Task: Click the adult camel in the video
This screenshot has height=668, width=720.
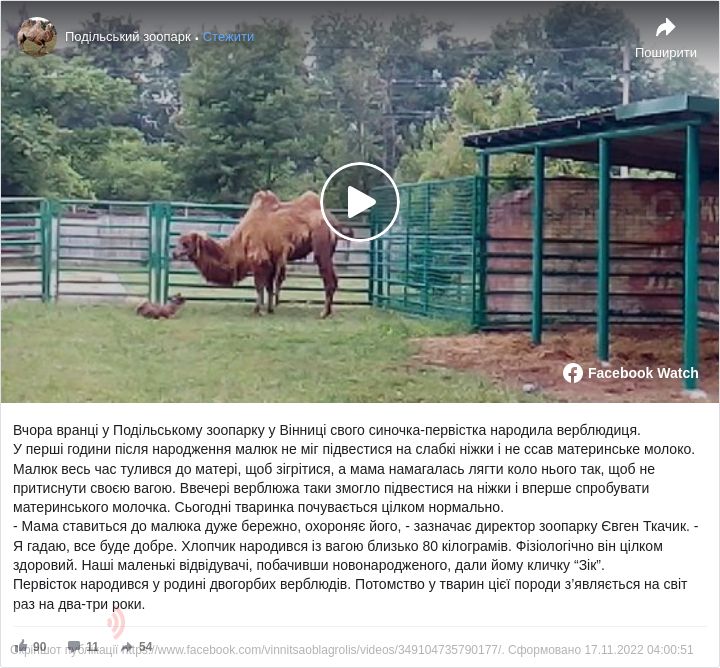Action: [x=260, y=253]
